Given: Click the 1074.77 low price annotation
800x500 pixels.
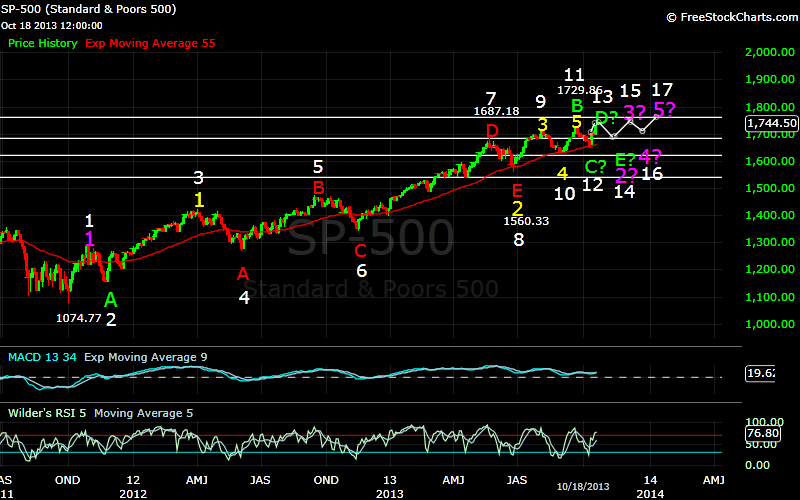Looking at the screenshot, I should coord(79,318).
